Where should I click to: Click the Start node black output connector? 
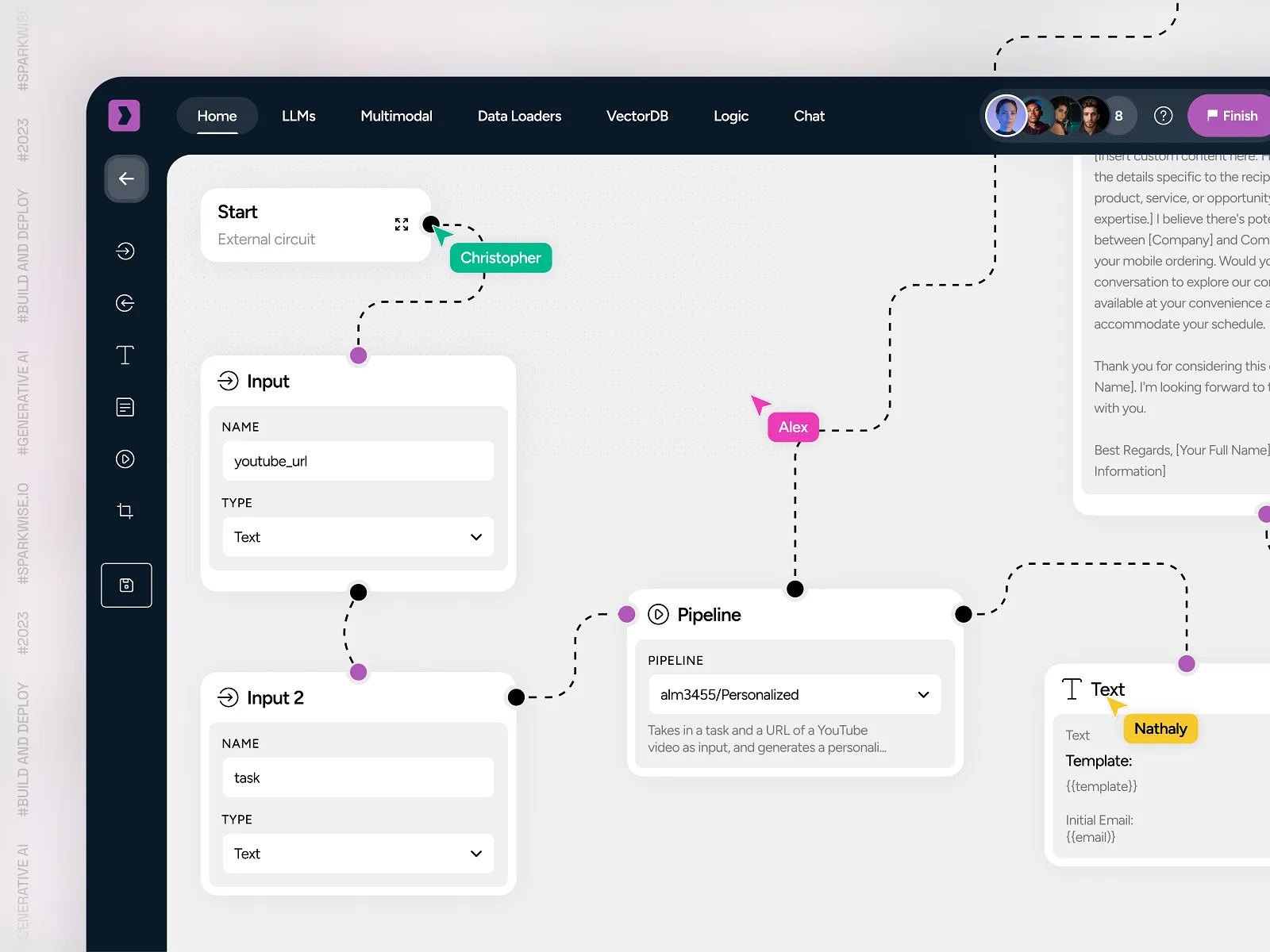(431, 224)
